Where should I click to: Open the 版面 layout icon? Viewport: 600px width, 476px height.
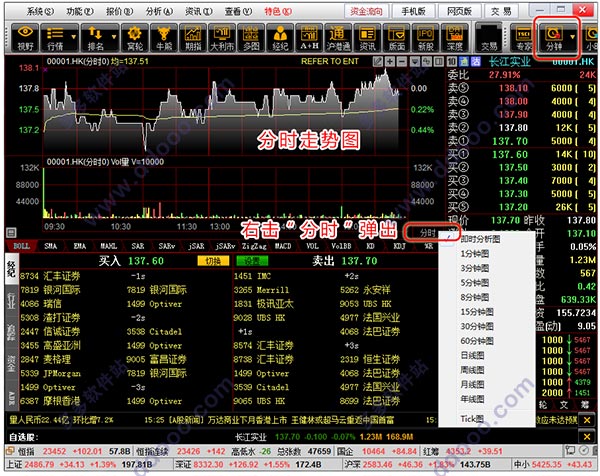click(x=396, y=37)
